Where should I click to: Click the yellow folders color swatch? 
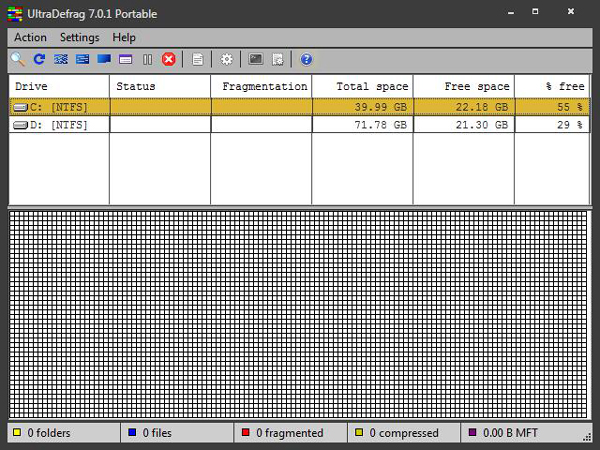tap(17, 432)
